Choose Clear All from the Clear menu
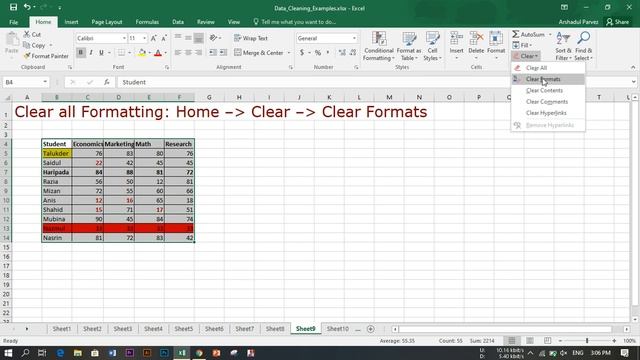Viewport: 640px width, 360px height. (x=548, y=68)
